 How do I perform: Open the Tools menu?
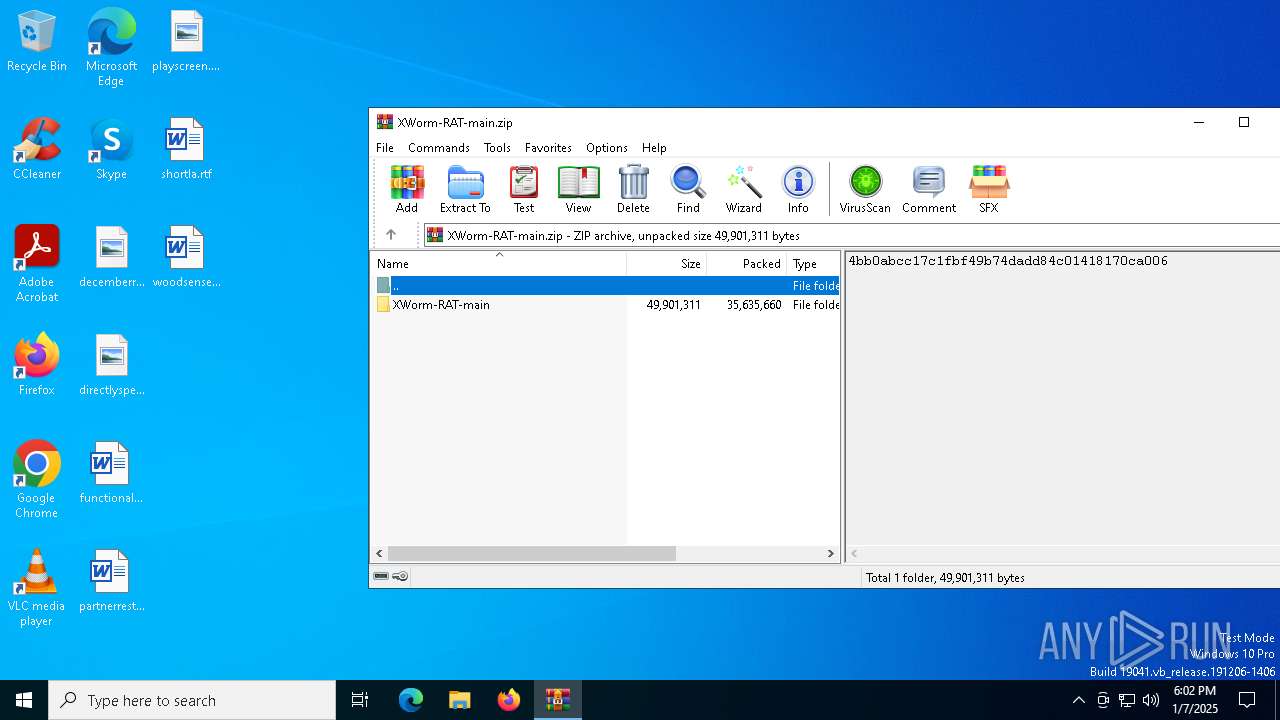tap(497, 147)
